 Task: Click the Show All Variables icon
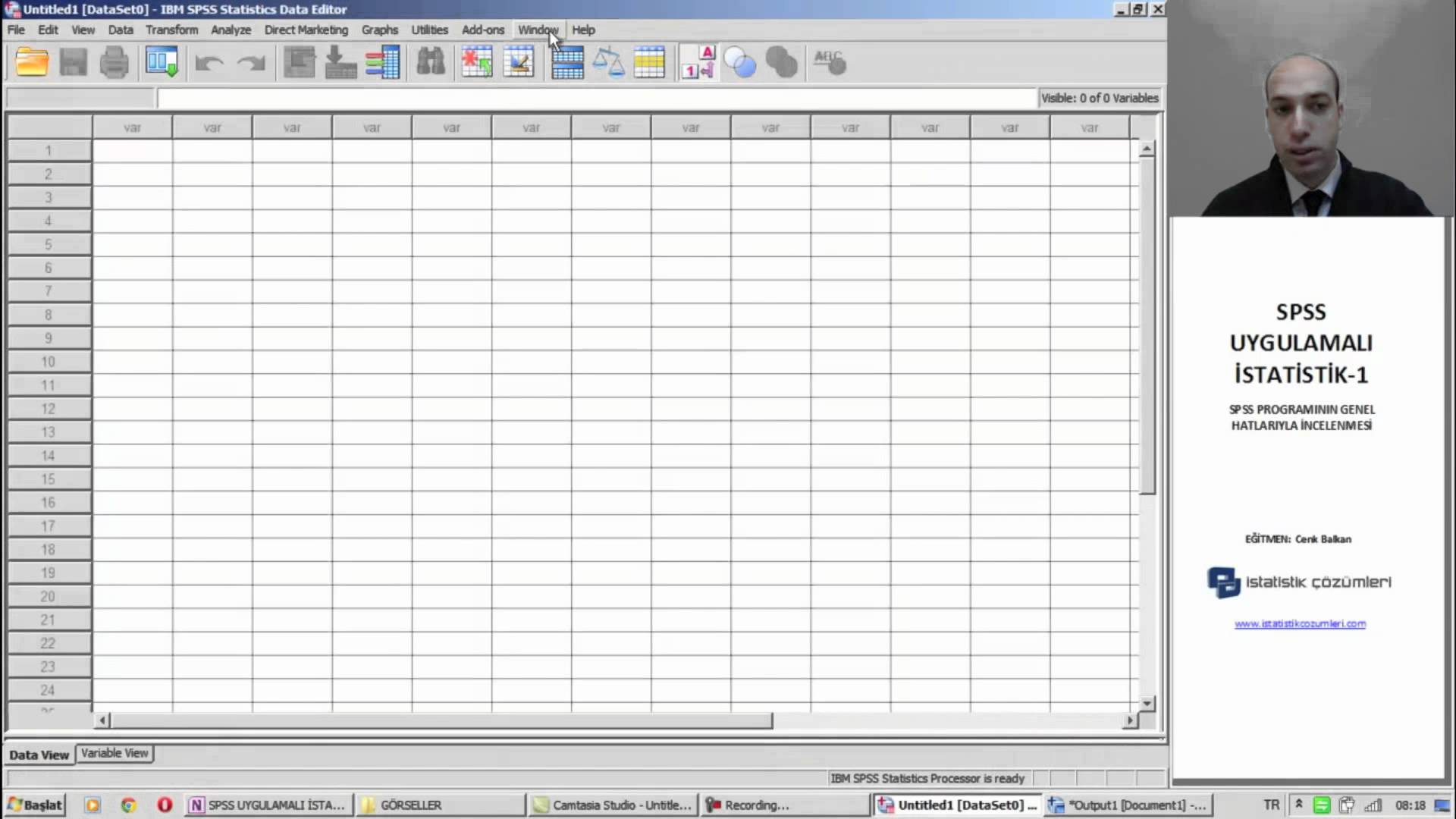[781, 62]
